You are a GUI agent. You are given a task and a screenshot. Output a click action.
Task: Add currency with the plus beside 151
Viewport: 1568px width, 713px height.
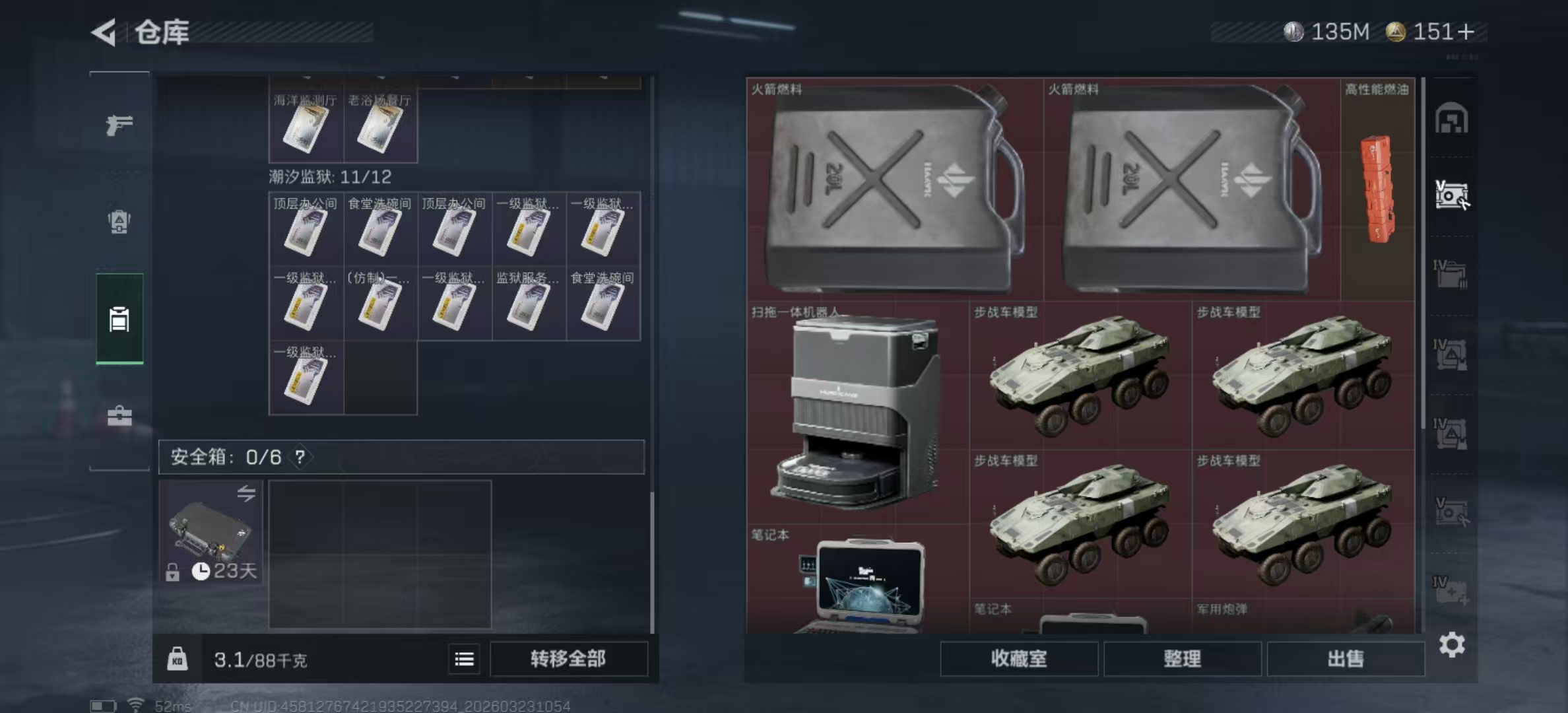point(1466,32)
